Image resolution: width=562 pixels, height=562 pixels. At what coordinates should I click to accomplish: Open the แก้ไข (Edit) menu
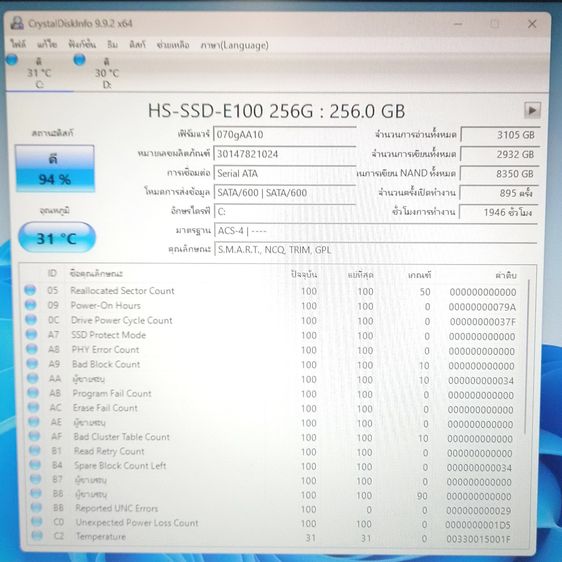47,44
